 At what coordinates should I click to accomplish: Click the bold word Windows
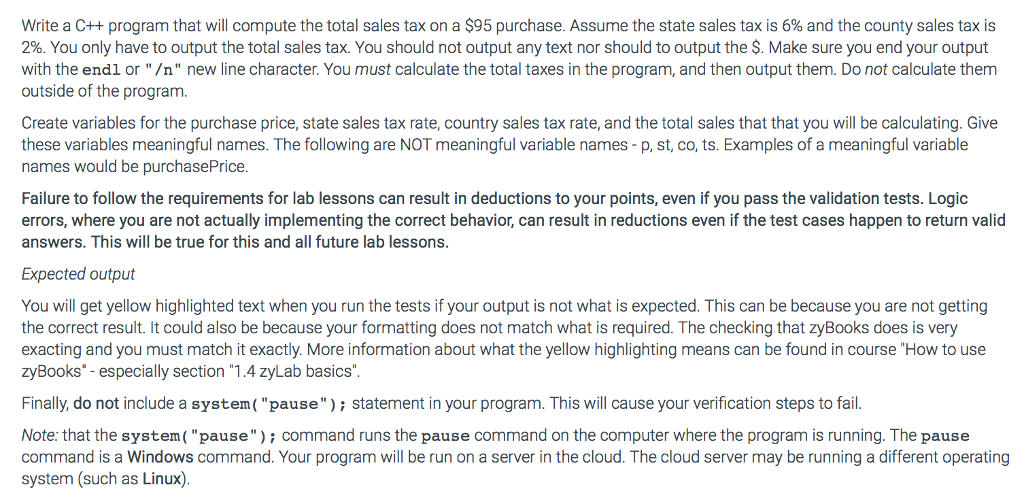point(160,457)
